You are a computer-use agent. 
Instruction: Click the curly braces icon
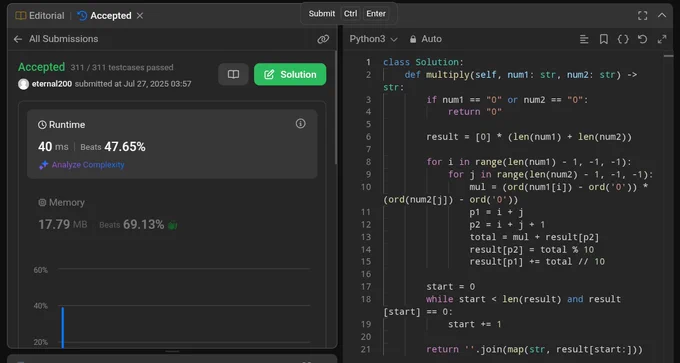coord(623,39)
